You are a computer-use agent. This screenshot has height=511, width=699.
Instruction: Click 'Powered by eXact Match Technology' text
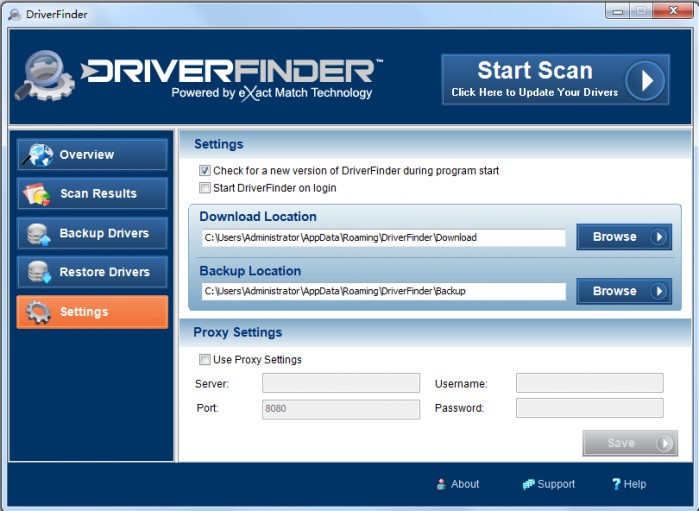(x=272, y=93)
